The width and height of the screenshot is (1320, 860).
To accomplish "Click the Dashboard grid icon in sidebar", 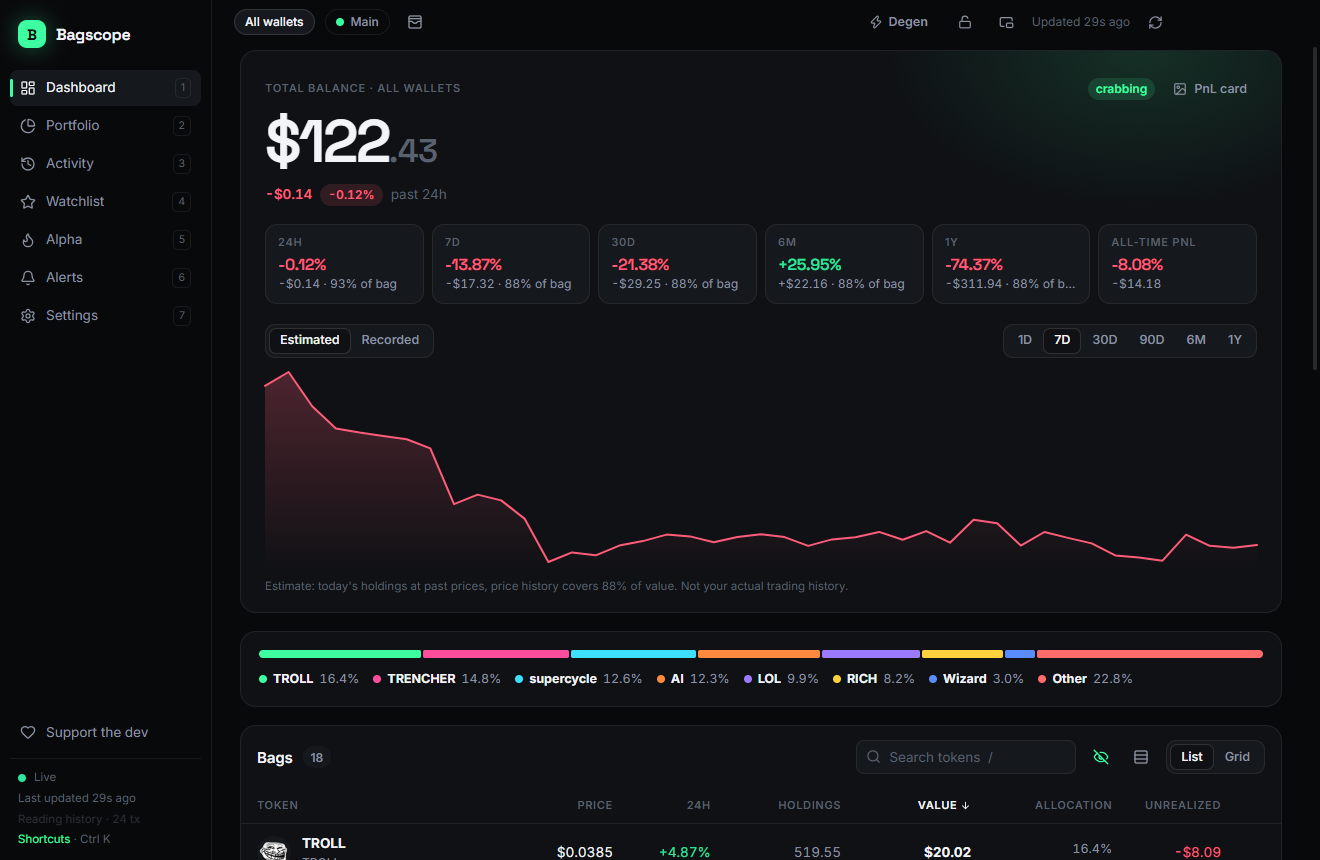I will click(28, 88).
